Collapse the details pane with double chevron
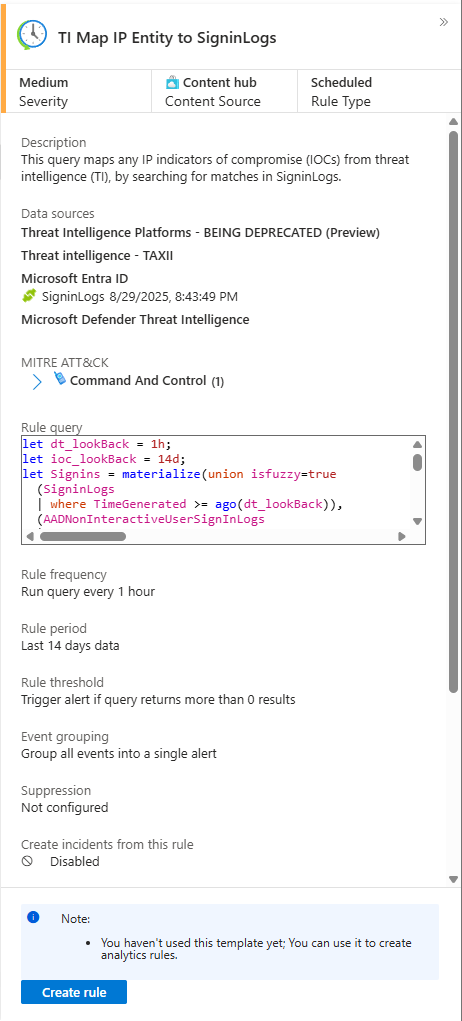Image resolution: width=462 pixels, height=1021 pixels. tap(444, 22)
